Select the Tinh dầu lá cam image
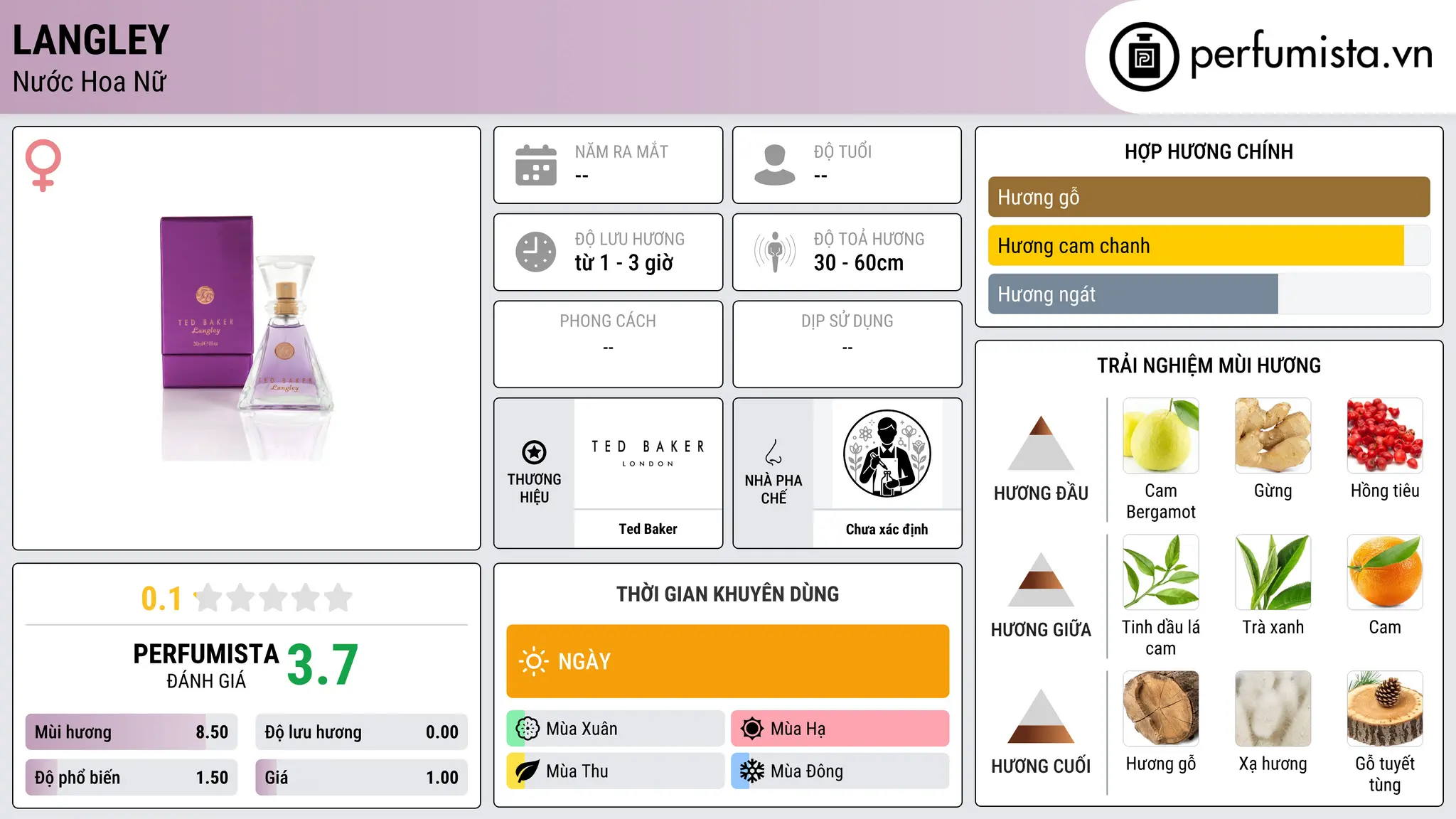Viewport: 1456px width, 819px height. (x=1161, y=572)
